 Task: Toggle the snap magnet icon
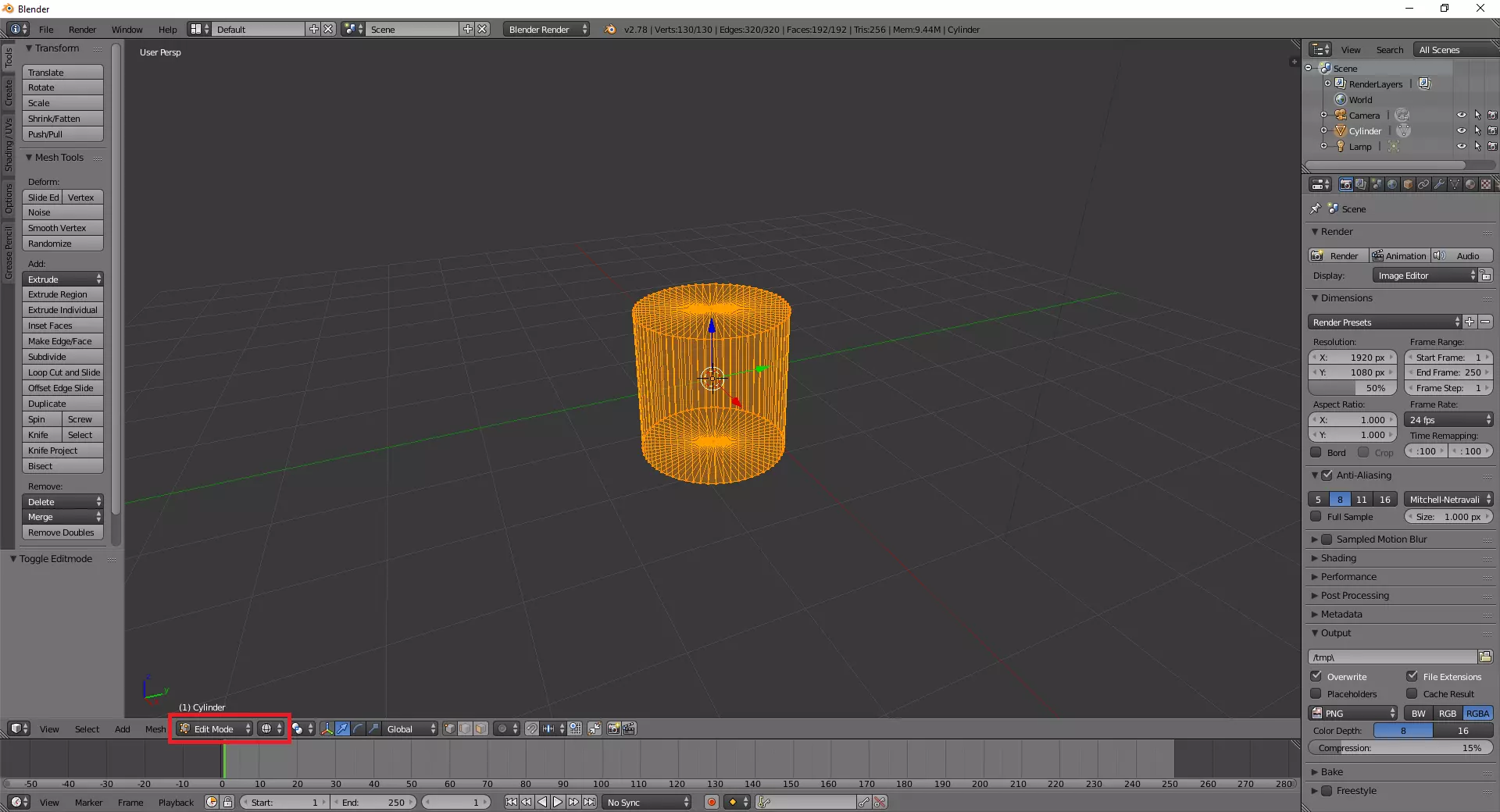(532, 728)
